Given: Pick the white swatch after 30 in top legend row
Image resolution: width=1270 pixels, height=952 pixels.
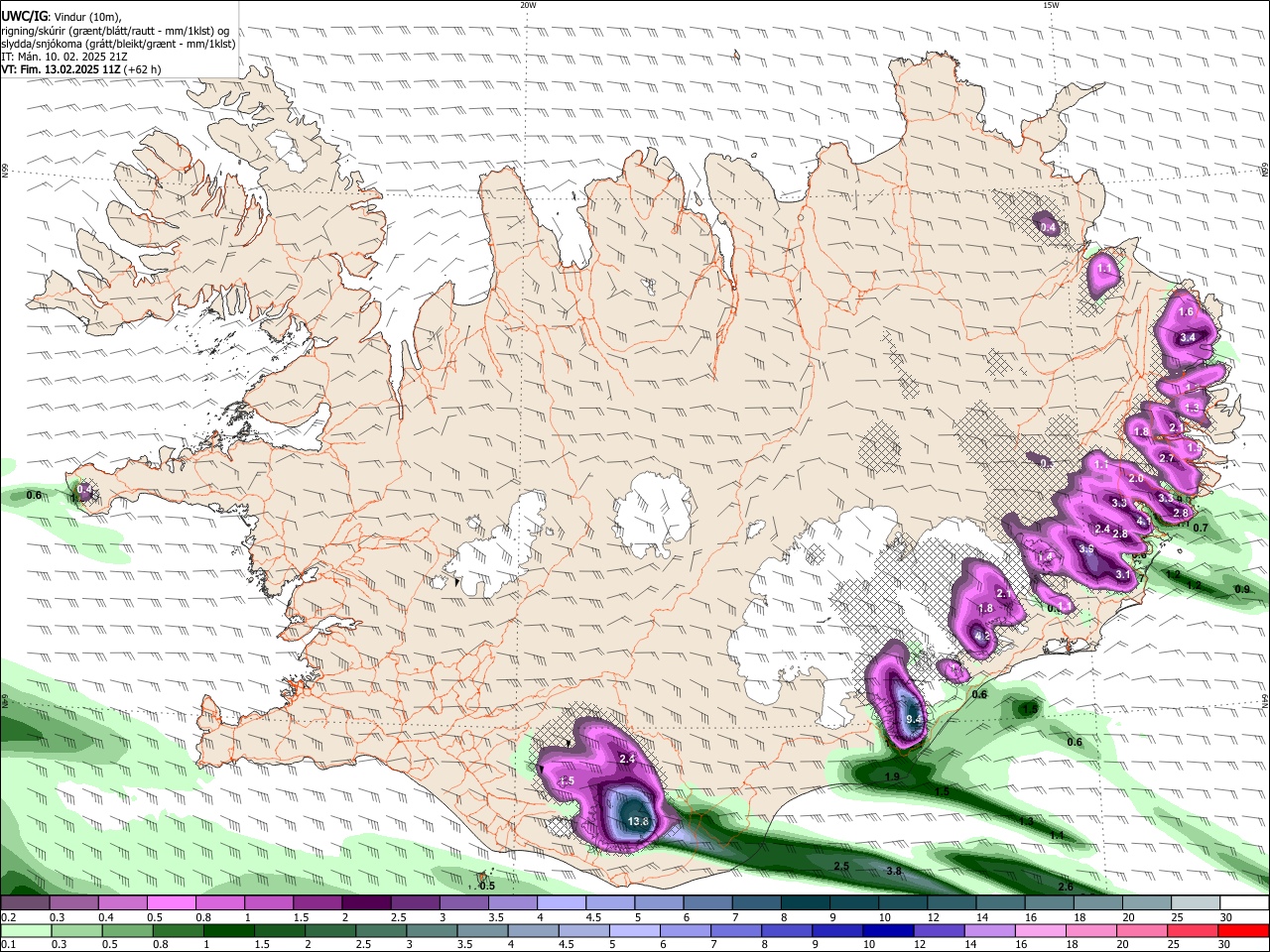Looking at the screenshot, I should 1243,903.
